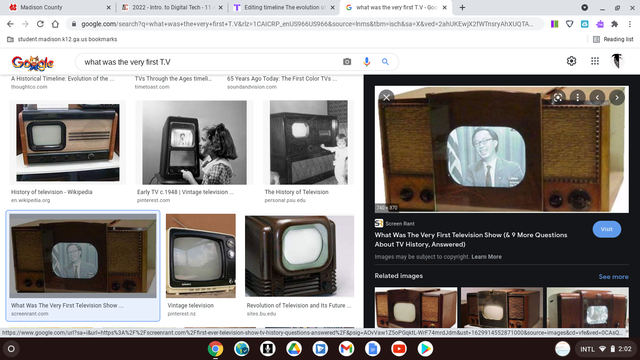Open History of television Wikipedia thumbnail
The height and width of the screenshot is (360, 640).
point(67,142)
